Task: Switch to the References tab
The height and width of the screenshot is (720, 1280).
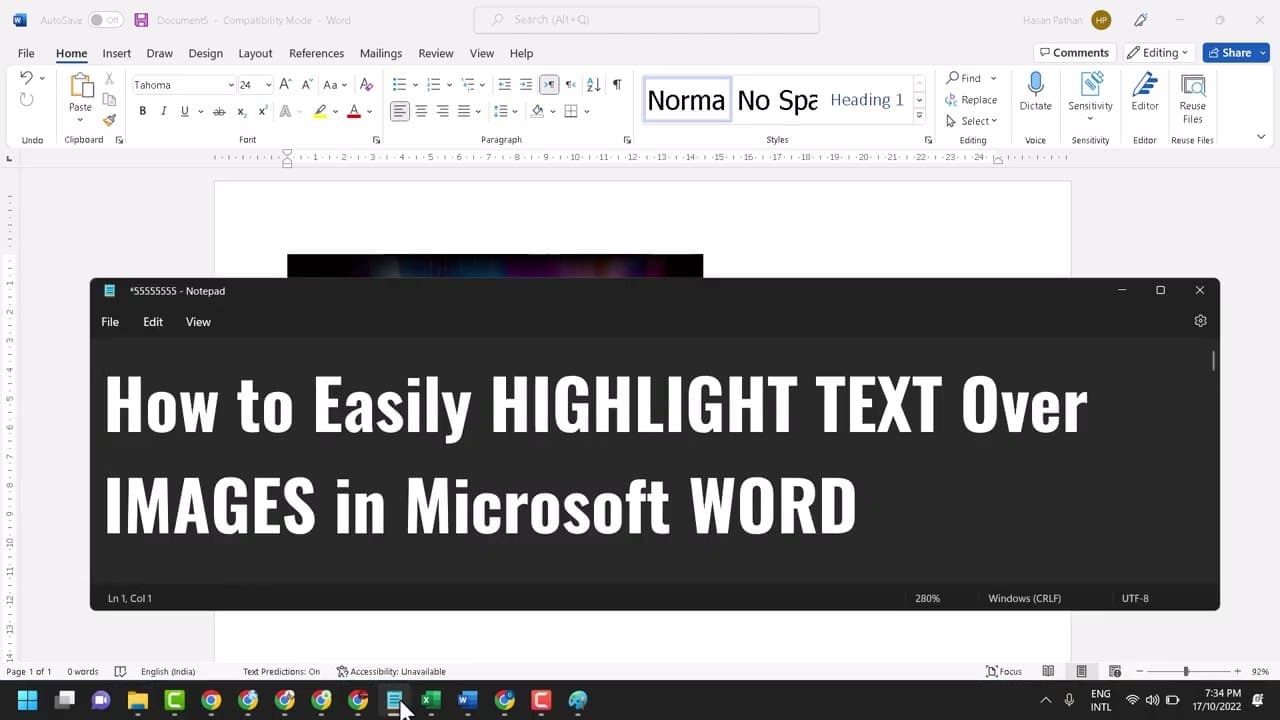Action: [x=316, y=53]
